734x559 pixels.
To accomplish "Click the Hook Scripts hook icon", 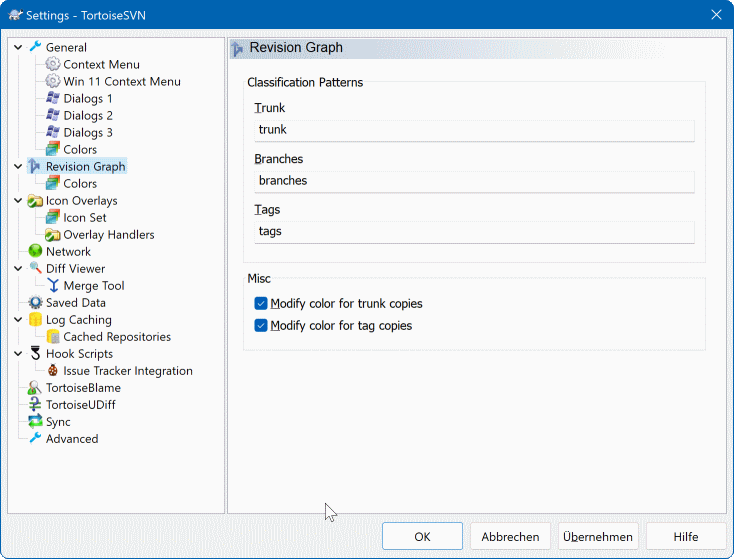I will tap(35, 353).
